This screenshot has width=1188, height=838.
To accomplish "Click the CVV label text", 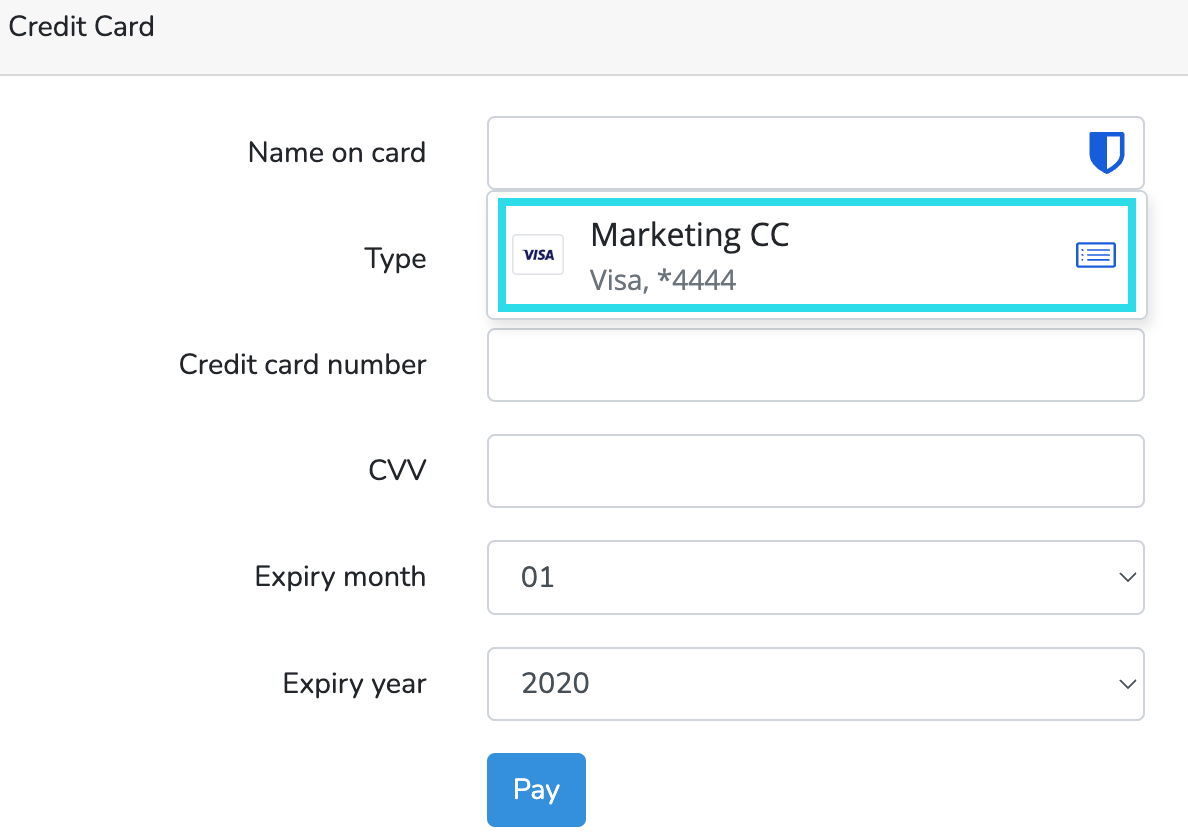I will tap(397, 469).
